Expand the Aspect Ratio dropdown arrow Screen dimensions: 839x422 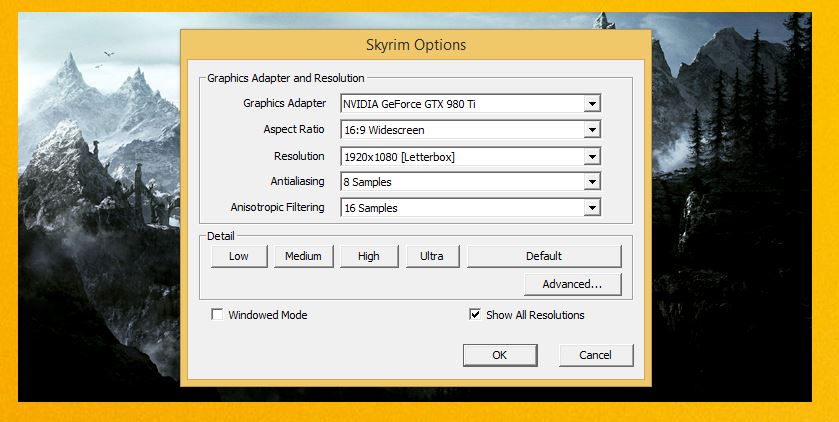(x=592, y=129)
